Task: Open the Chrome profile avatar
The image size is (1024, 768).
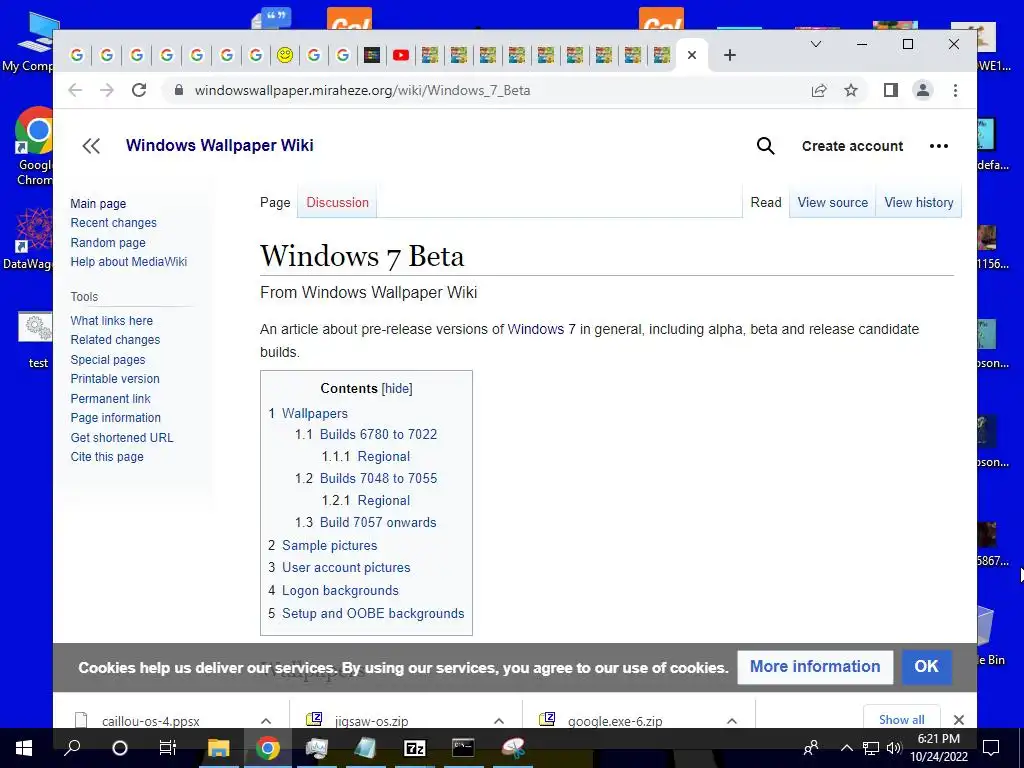Action: pyautogui.click(x=923, y=90)
